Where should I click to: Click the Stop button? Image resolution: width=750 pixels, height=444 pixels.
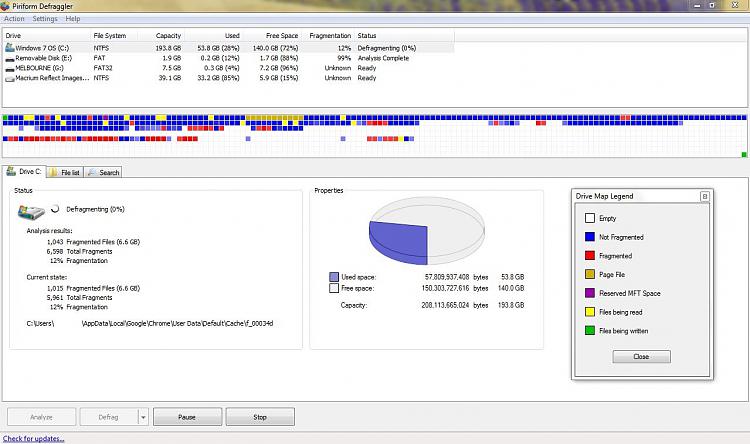pos(260,417)
